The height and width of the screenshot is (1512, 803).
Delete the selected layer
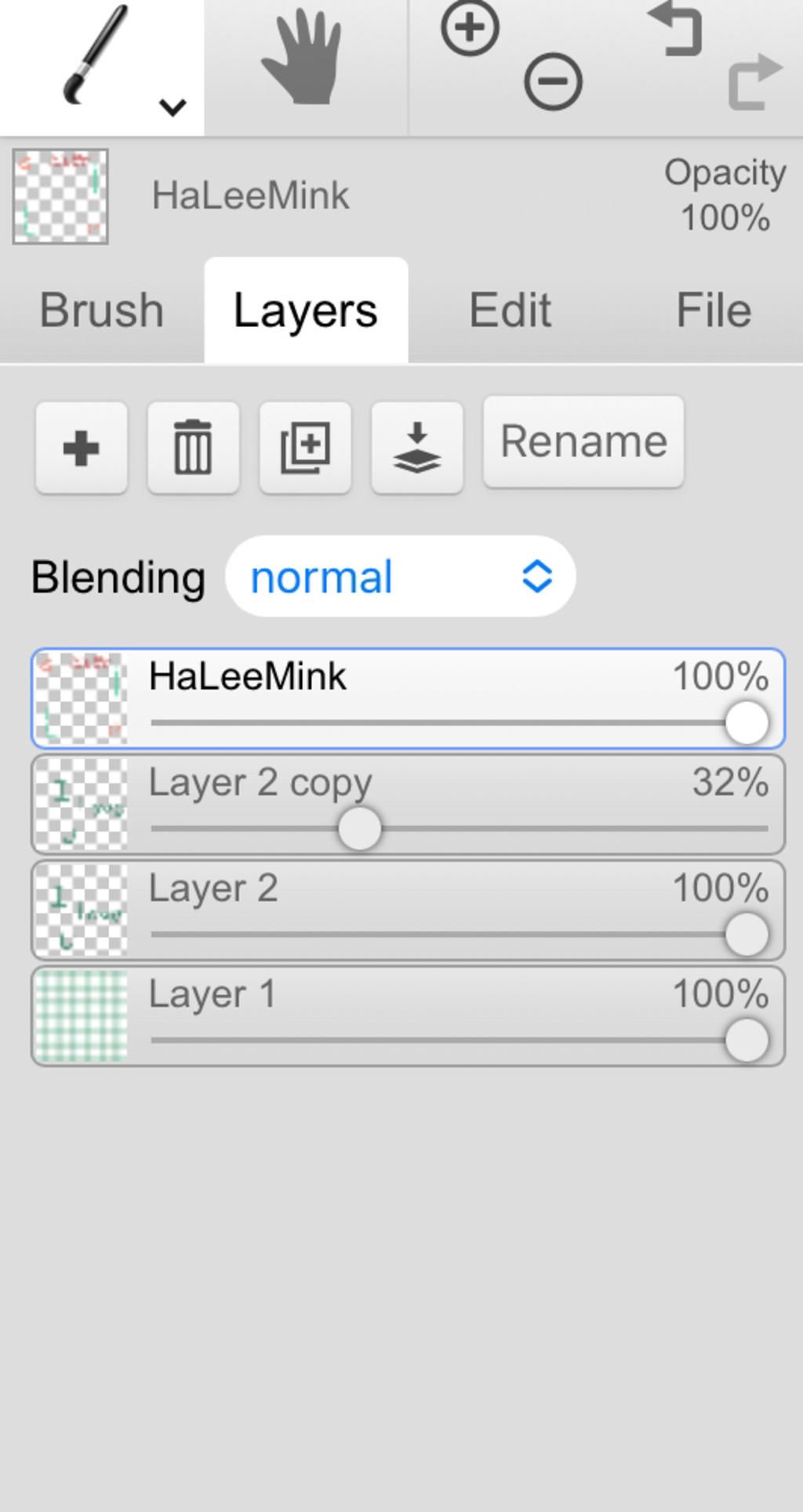coord(193,449)
